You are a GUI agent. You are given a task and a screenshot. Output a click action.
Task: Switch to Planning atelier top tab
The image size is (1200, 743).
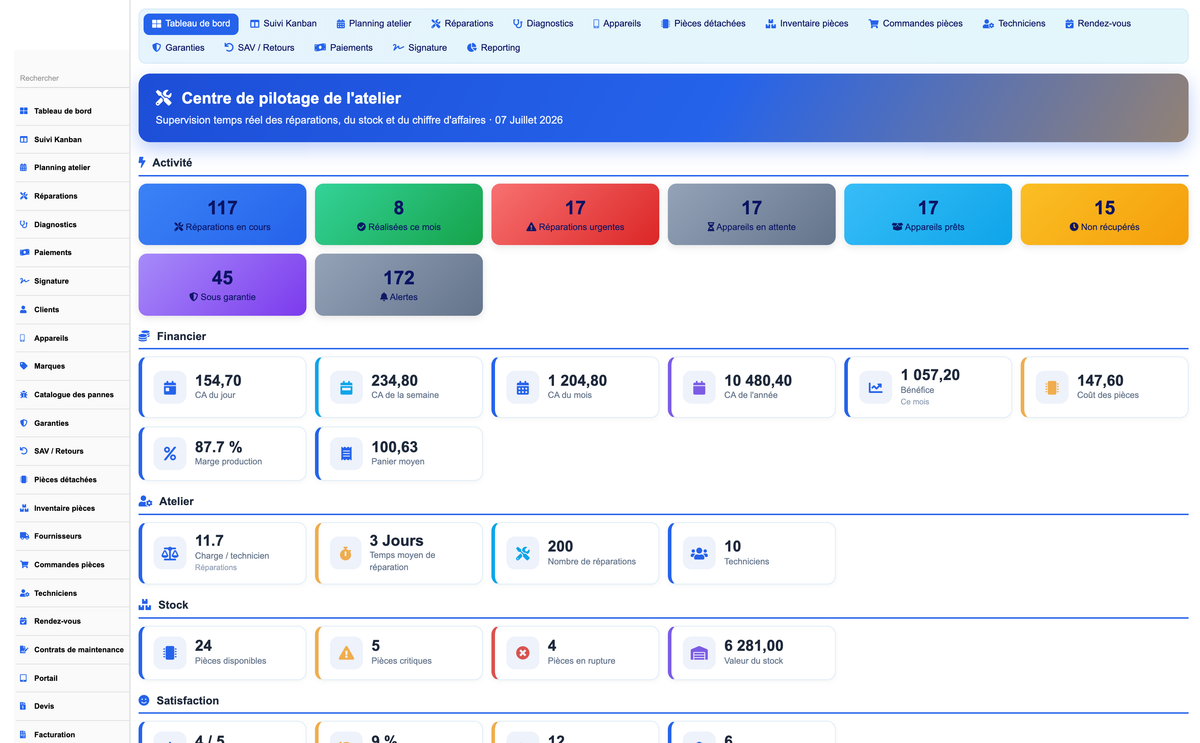point(374,23)
